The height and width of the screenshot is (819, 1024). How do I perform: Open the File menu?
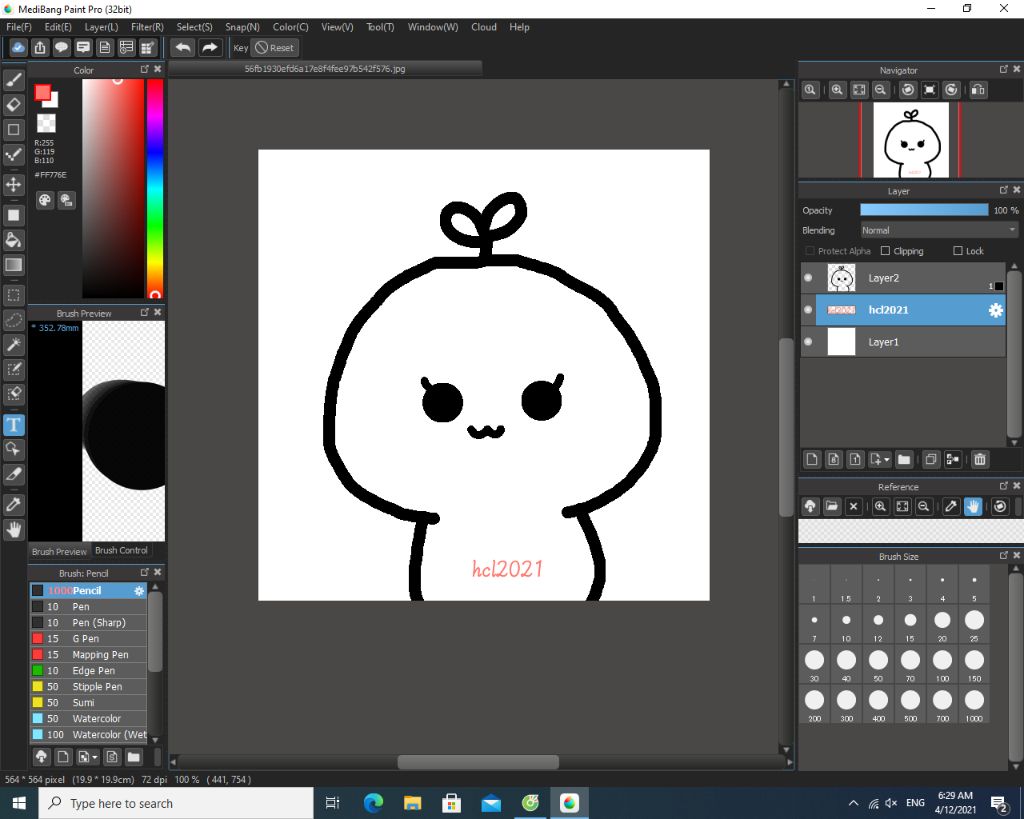click(x=18, y=27)
